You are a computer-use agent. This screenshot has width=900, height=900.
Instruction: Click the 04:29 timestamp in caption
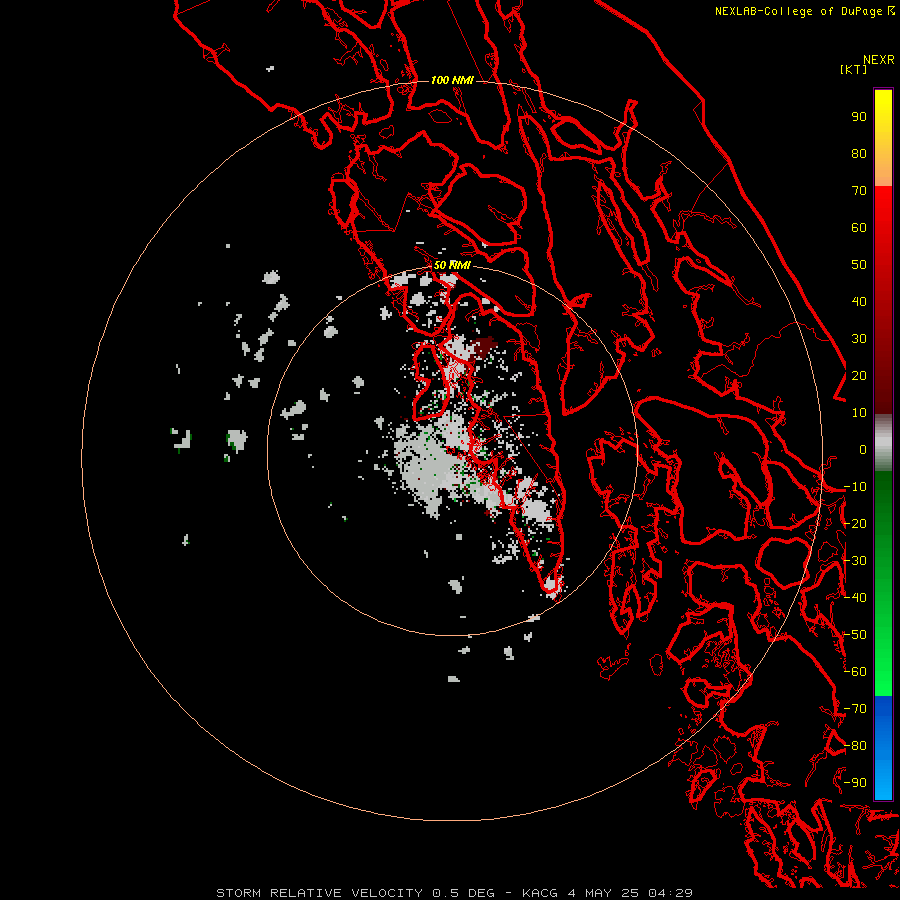(670, 893)
